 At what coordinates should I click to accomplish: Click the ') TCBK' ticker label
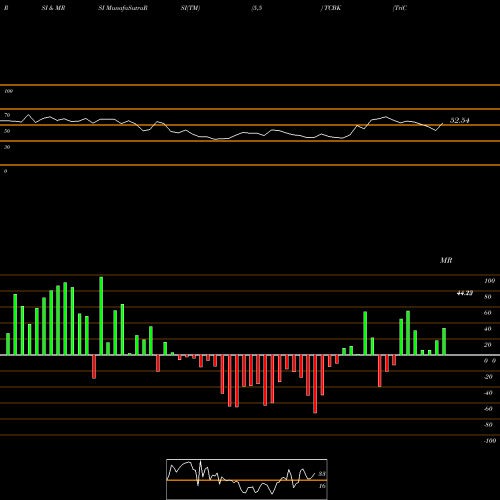(x=331, y=8)
